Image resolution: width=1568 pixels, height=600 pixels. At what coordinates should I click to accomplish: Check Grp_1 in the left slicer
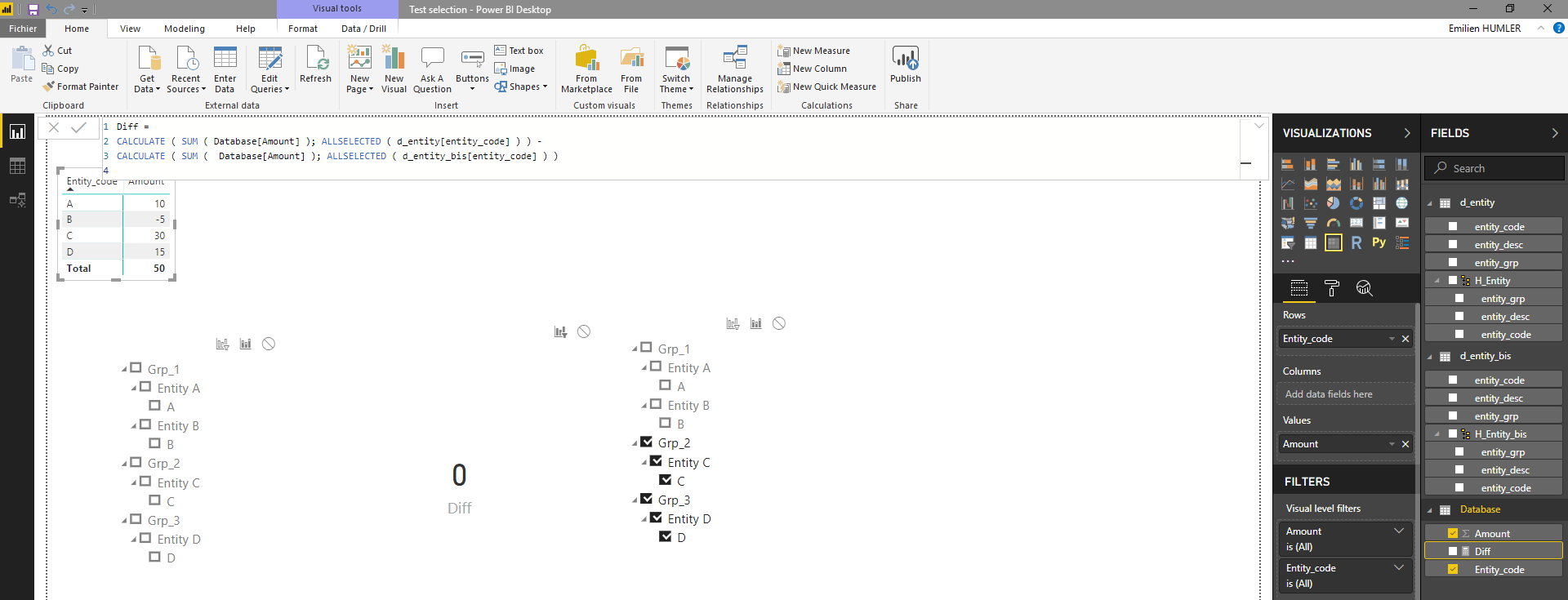[136, 368]
